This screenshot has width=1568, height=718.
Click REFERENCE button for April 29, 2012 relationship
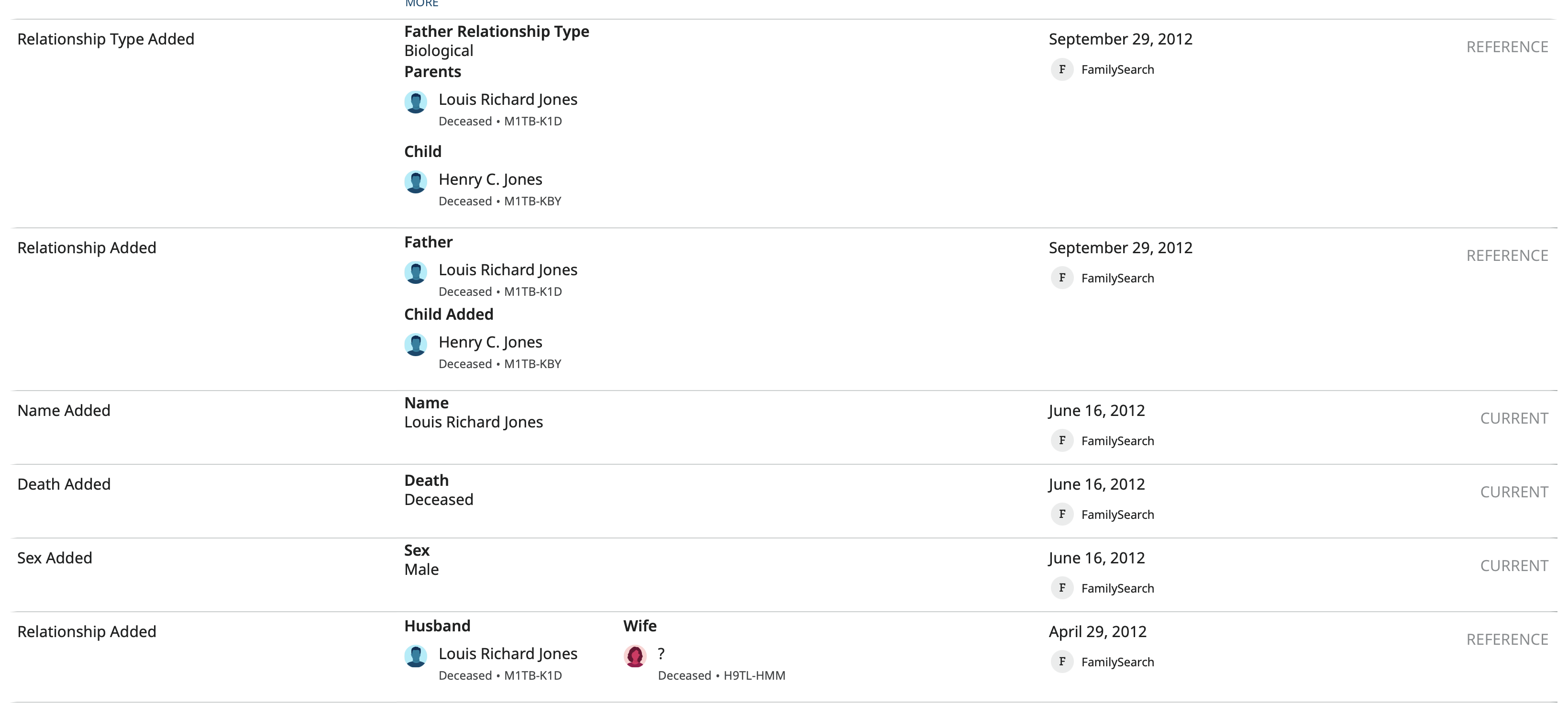(x=1507, y=639)
